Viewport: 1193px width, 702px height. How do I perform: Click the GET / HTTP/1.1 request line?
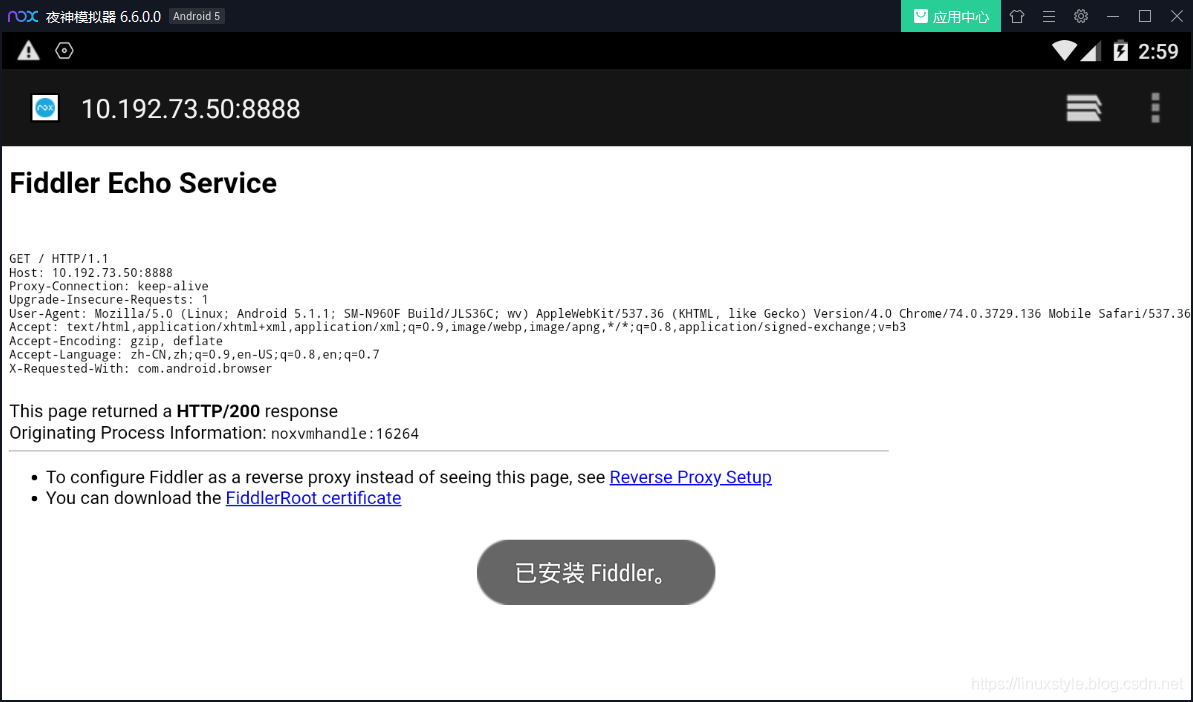(59, 259)
